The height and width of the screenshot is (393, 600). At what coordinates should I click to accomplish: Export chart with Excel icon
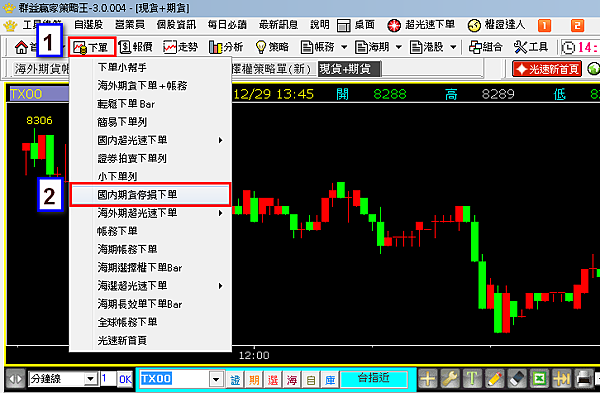pos(539,379)
